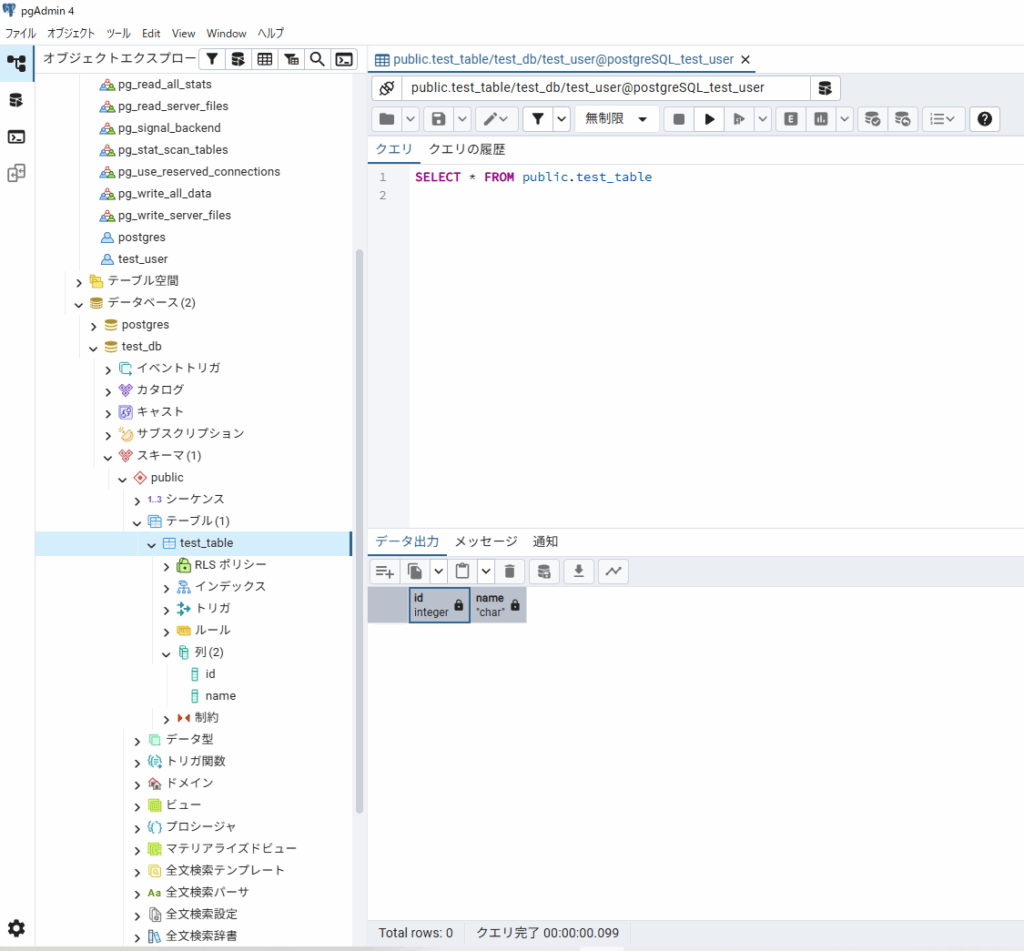Open the Query Tool sidebar database icon
The image size is (1024, 951).
coord(16,100)
